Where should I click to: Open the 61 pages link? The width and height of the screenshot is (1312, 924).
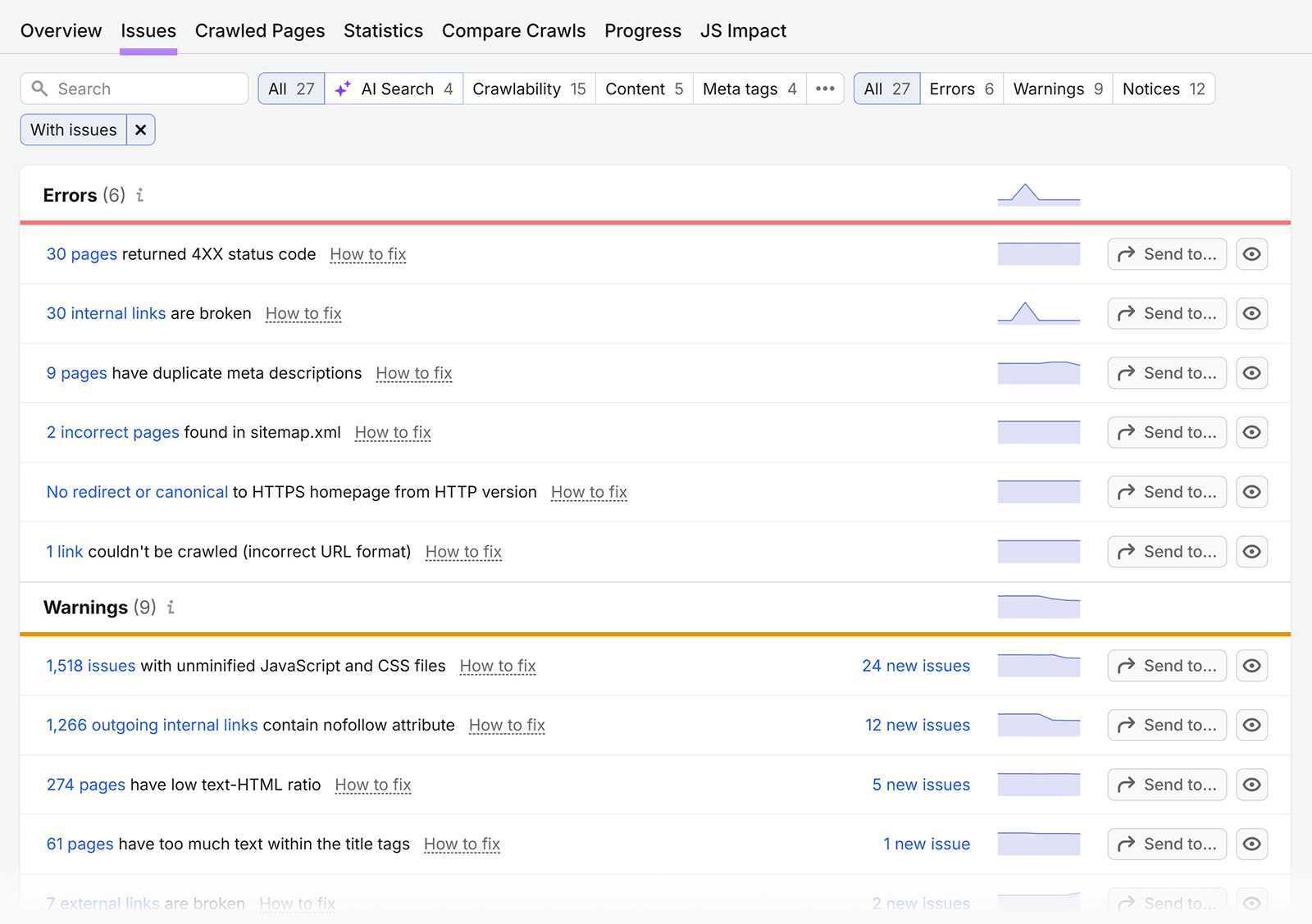coord(80,844)
